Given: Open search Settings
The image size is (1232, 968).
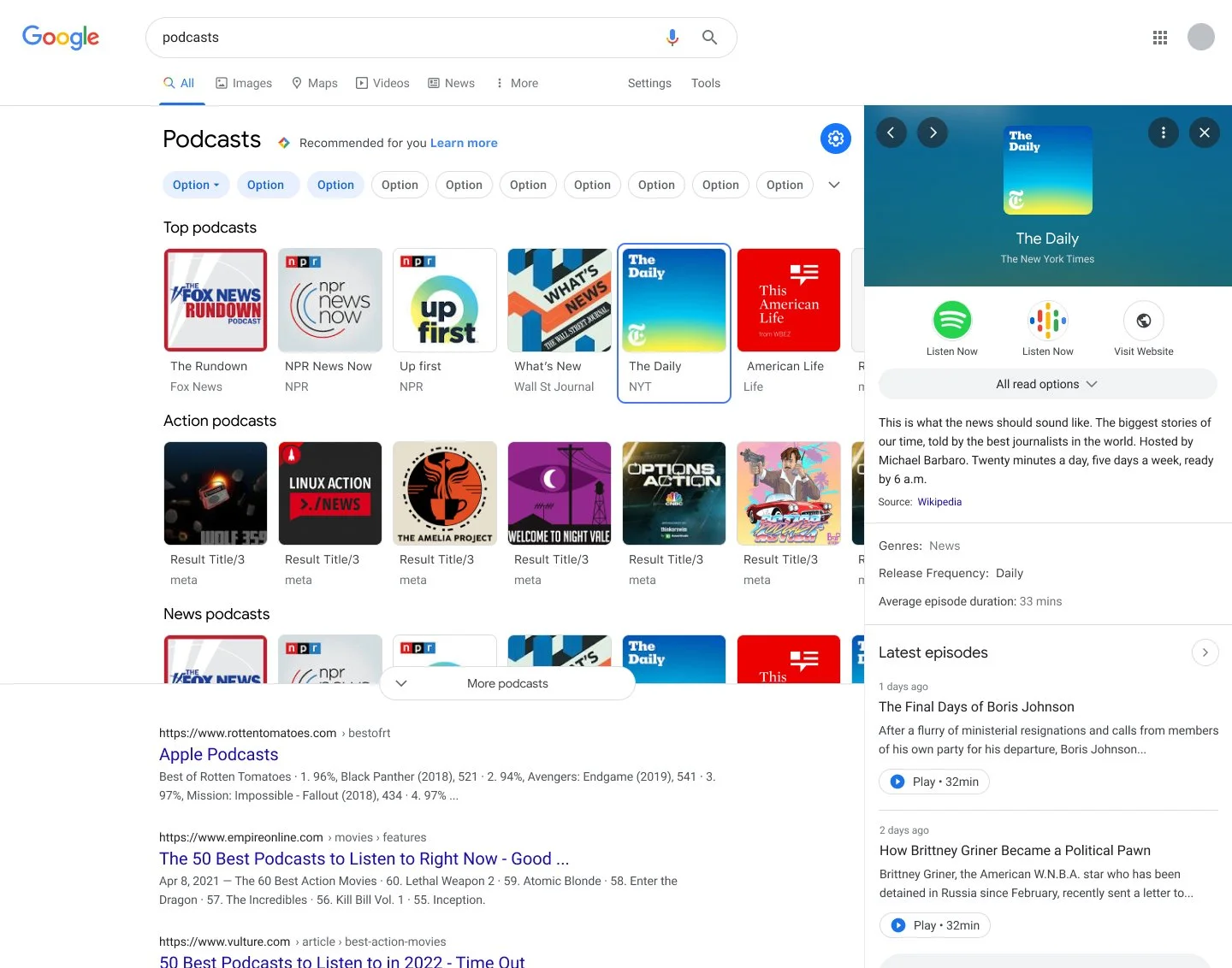Looking at the screenshot, I should tap(649, 83).
